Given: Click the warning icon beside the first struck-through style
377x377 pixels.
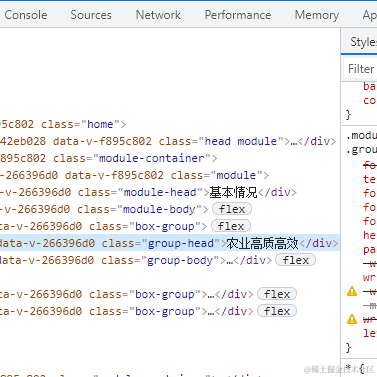Looking at the screenshot, I should tap(352, 291).
